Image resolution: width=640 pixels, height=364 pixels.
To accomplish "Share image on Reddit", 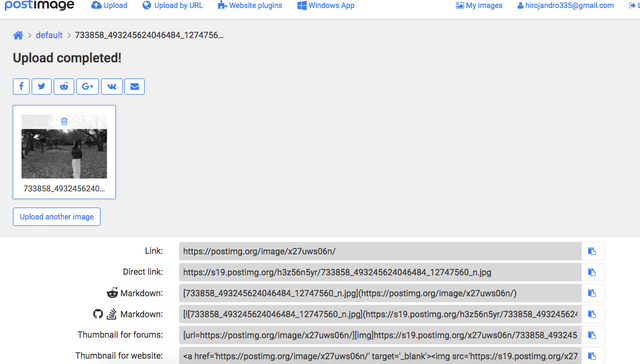I will pos(64,87).
